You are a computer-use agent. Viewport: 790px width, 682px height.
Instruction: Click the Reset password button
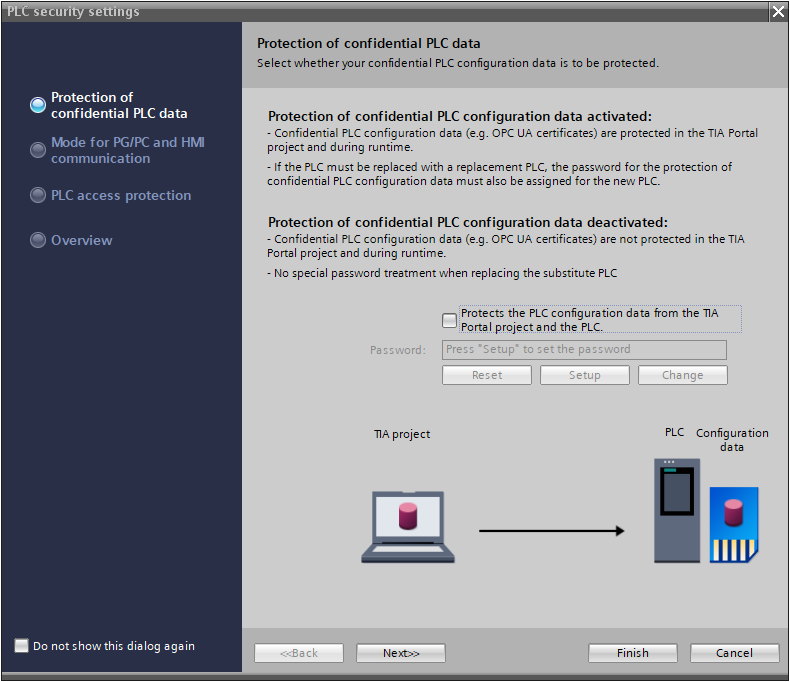[487, 375]
